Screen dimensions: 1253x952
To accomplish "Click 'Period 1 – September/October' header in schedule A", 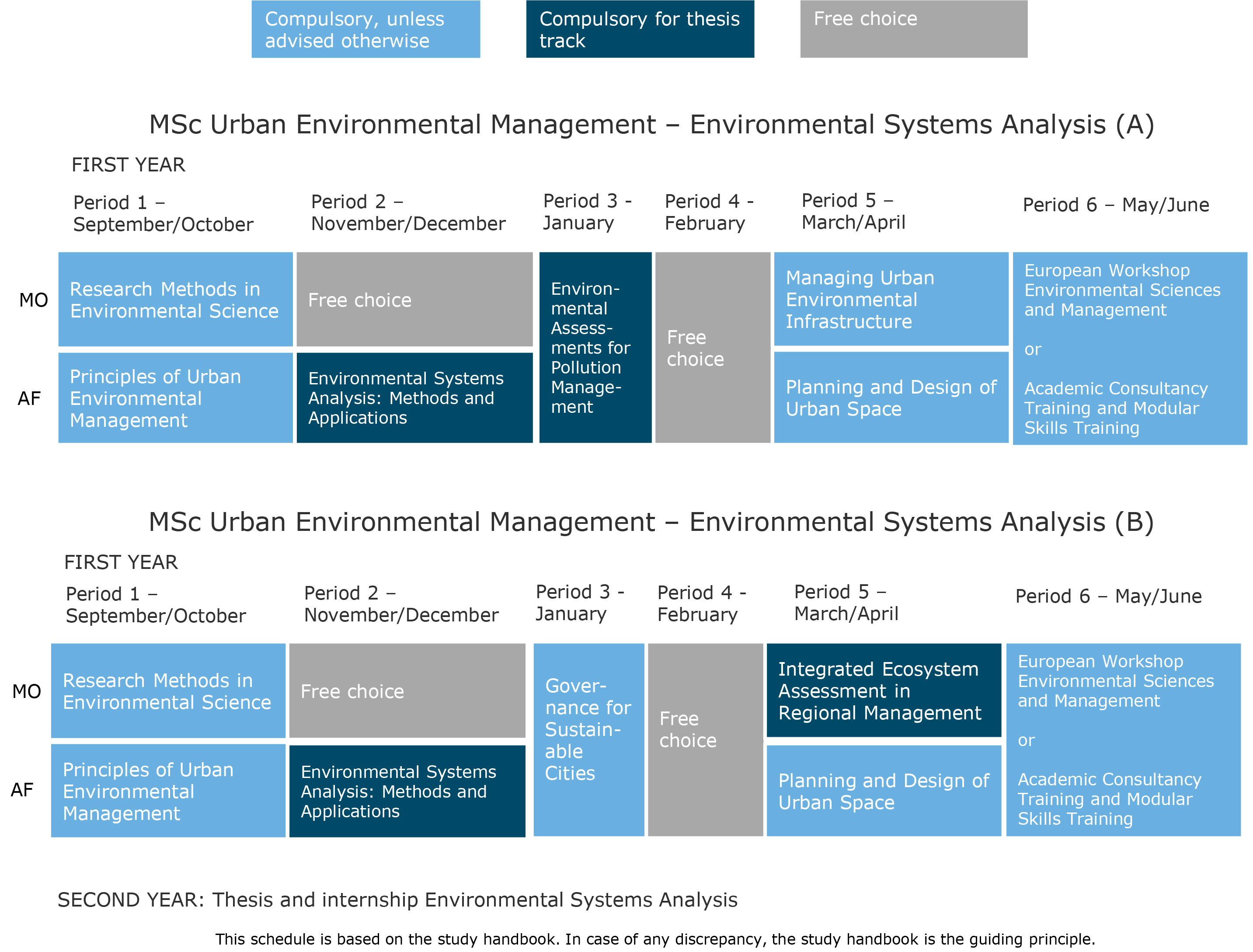I will (x=163, y=214).
